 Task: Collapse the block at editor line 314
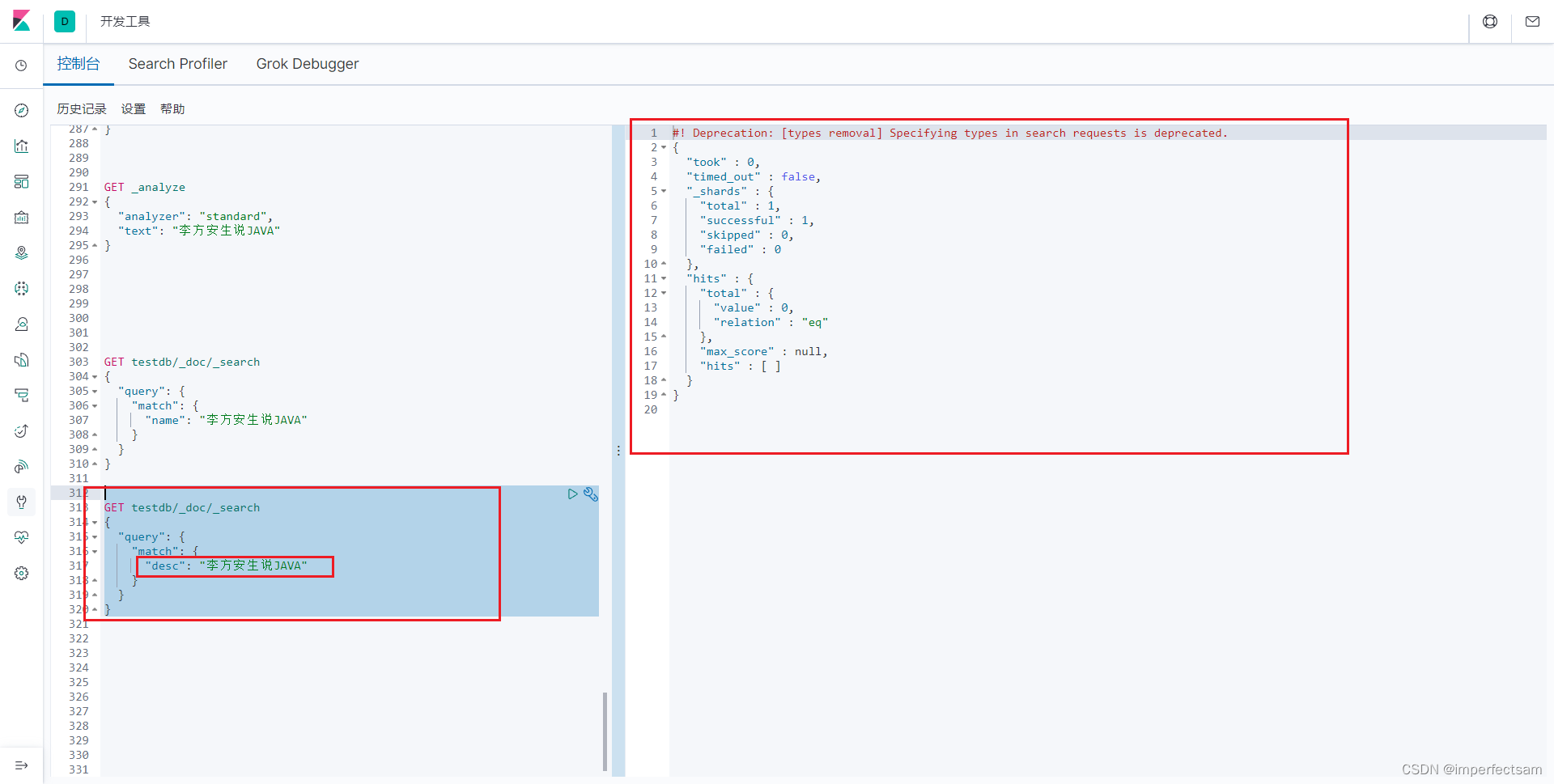pos(95,523)
